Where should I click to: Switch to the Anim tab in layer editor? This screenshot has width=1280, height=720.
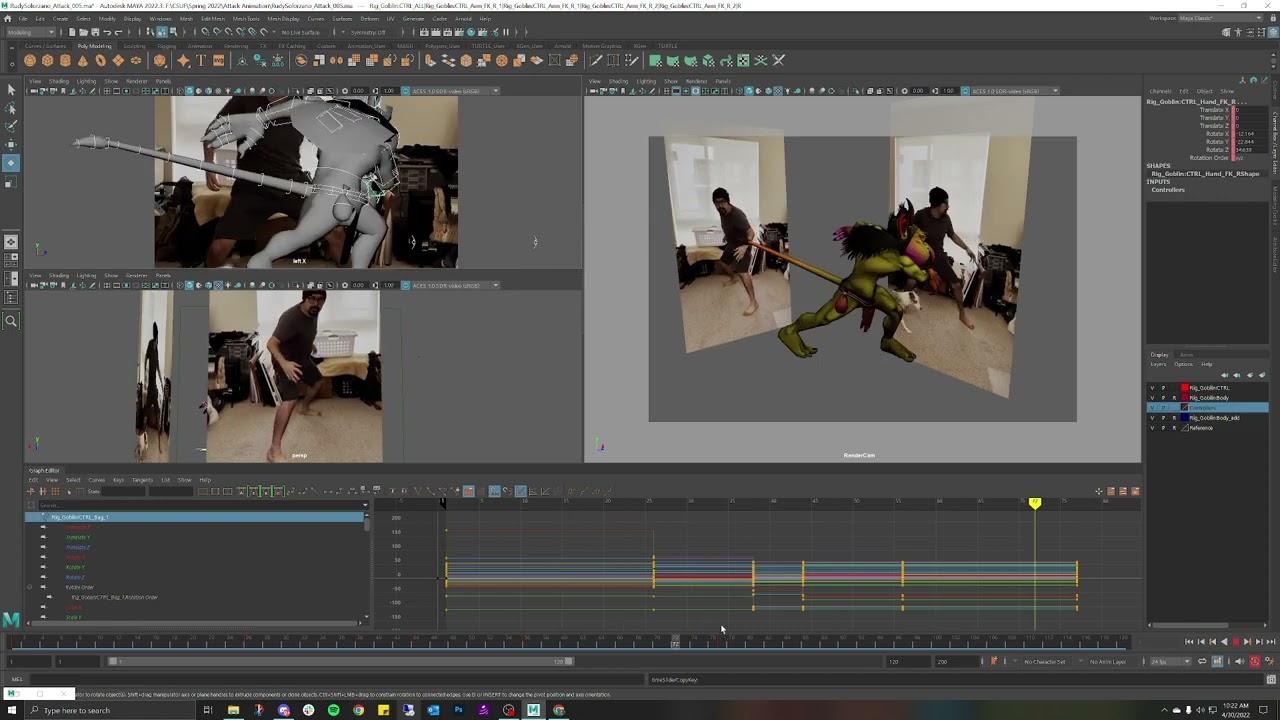pyautogui.click(x=1186, y=355)
